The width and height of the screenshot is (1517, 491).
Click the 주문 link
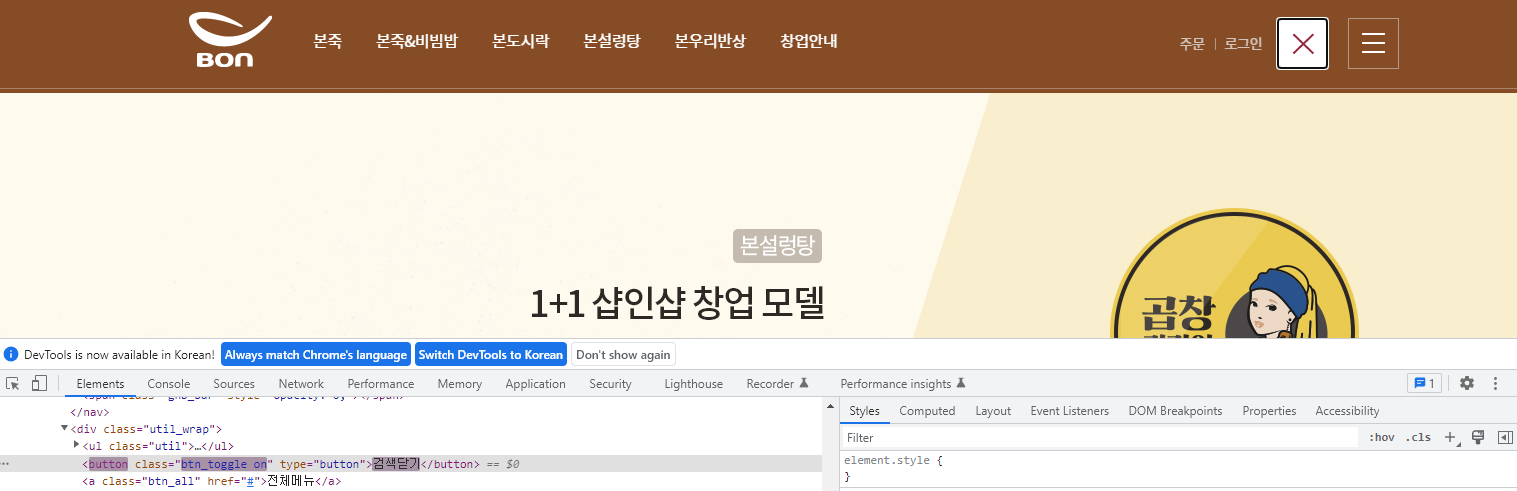coord(1192,43)
